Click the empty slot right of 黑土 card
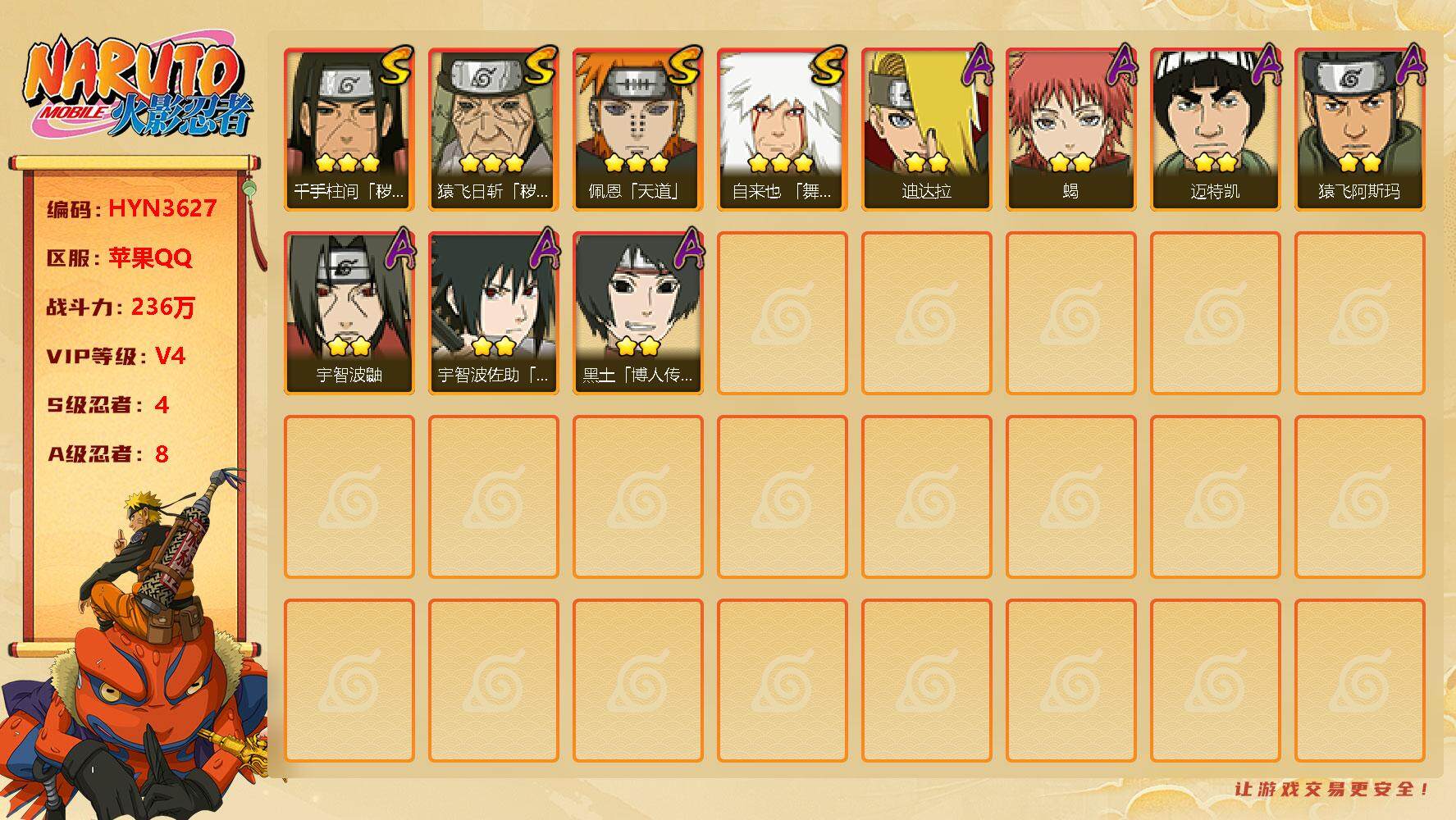The height and width of the screenshot is (820, 1456). [x=783, y=313]
